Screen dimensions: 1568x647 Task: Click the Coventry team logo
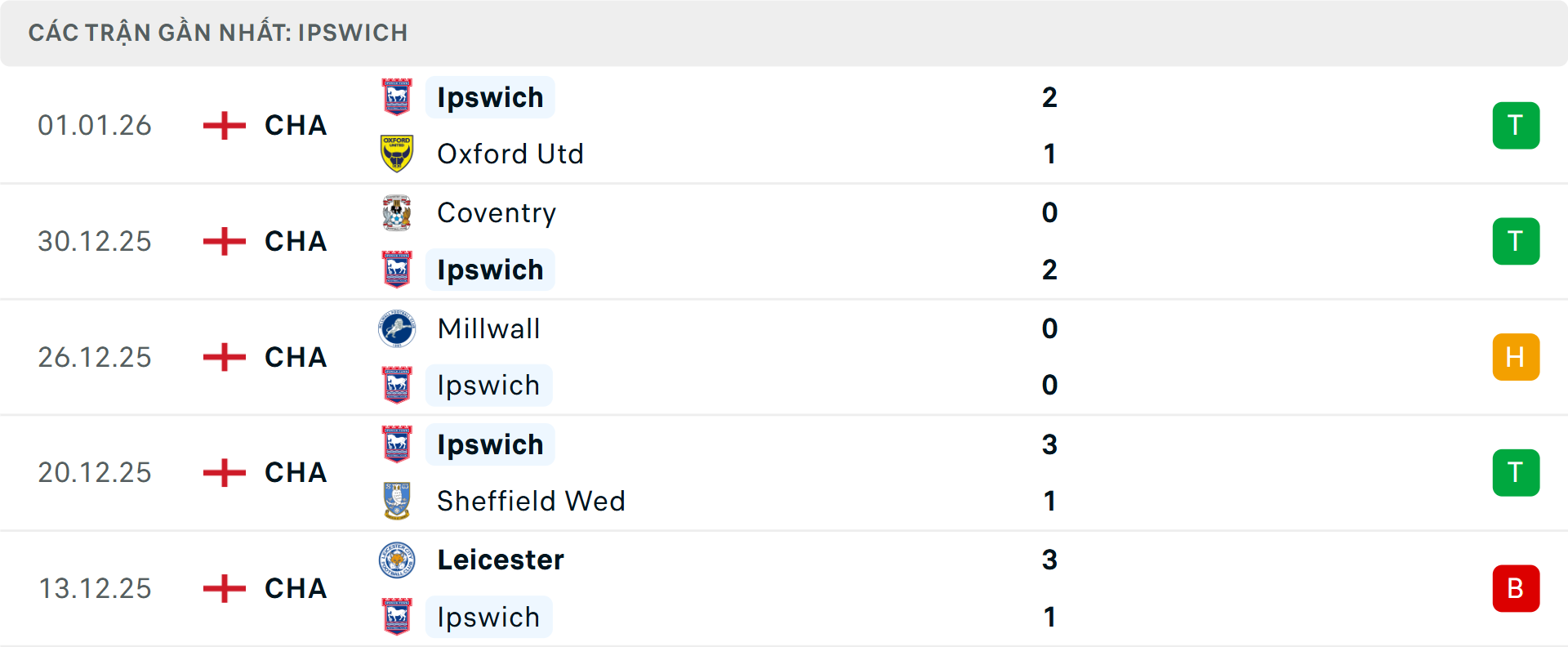[x=397, y=212]
